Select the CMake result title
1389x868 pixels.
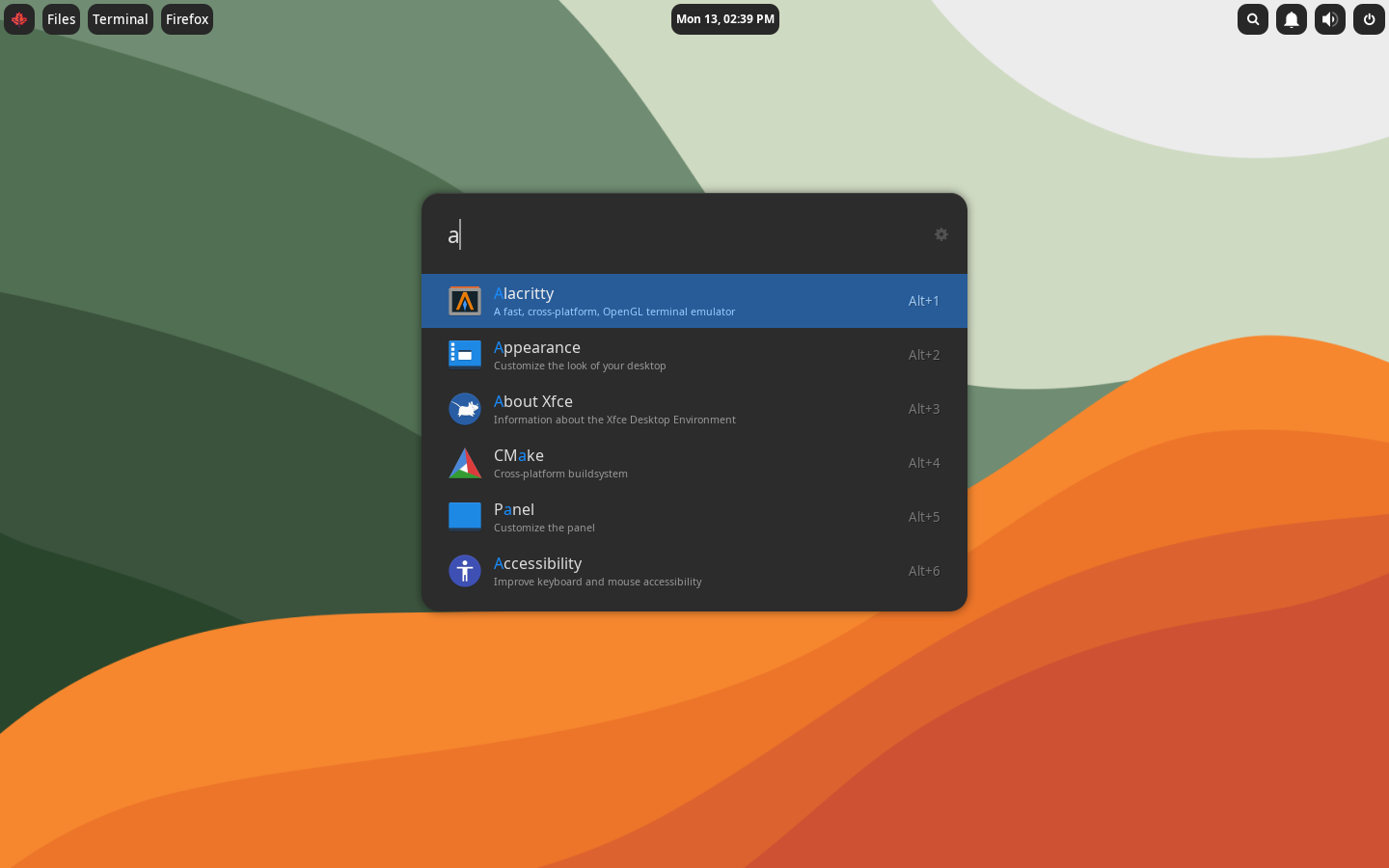point(519,455)
